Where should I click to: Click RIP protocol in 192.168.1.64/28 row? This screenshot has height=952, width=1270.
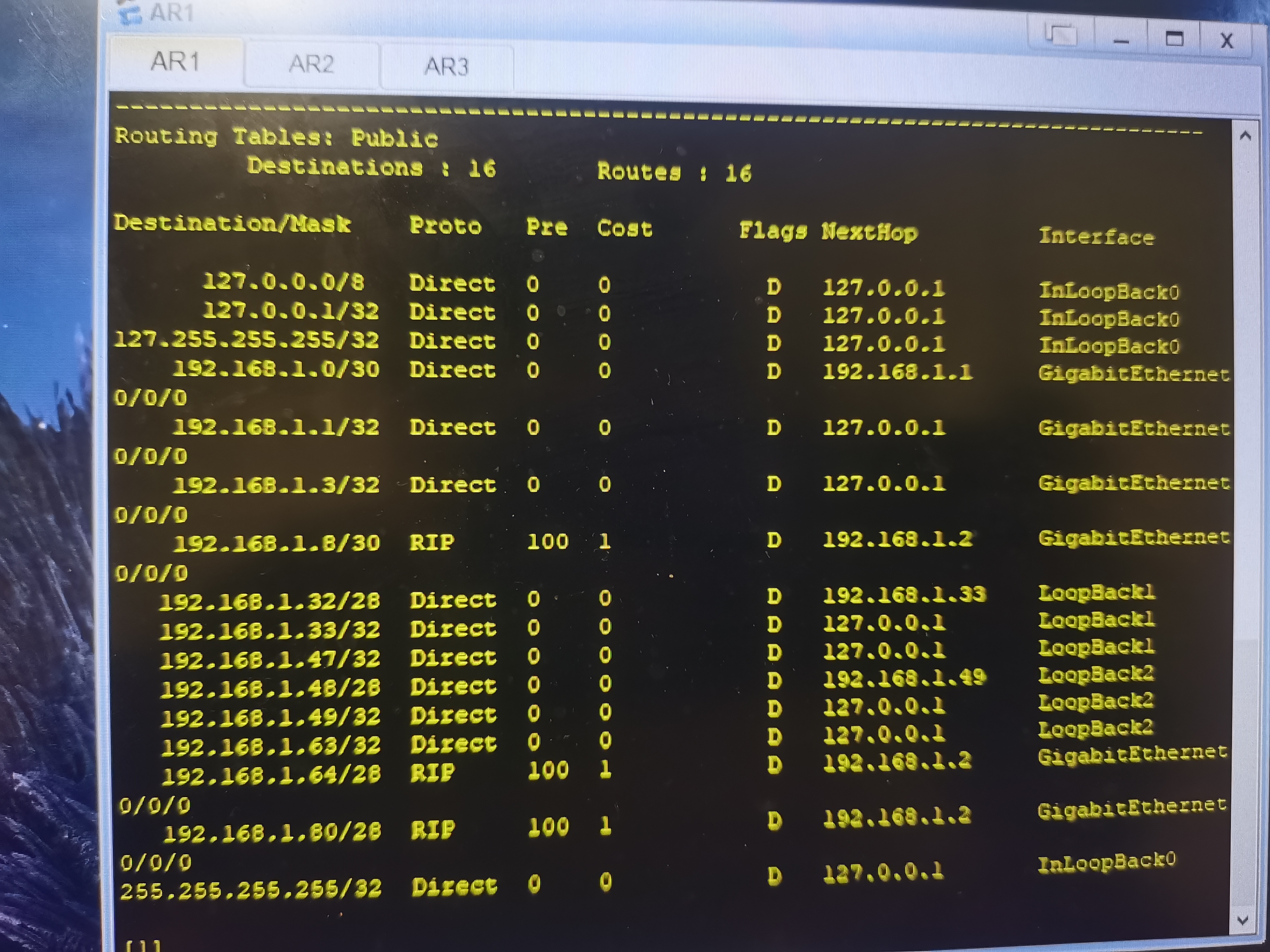pyautogui.click(x=432, y=772)
